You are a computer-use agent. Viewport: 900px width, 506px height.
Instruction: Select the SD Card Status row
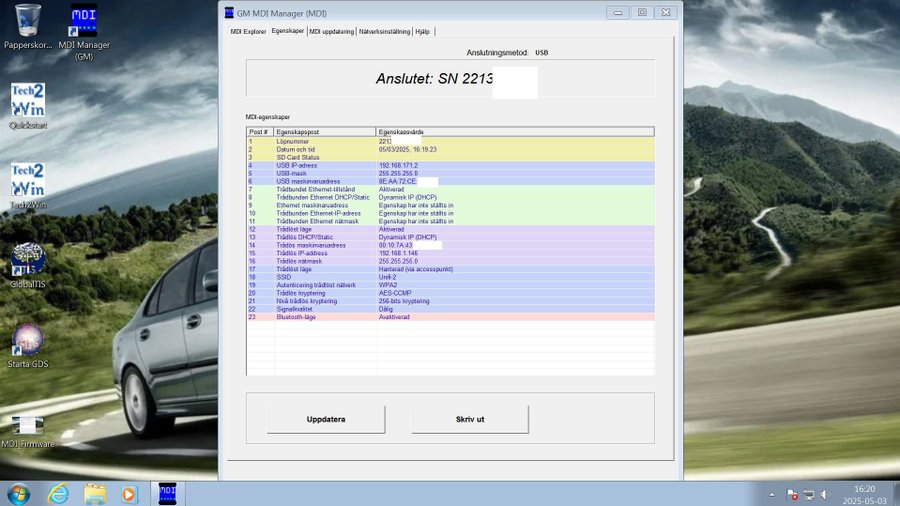[451, 157]
